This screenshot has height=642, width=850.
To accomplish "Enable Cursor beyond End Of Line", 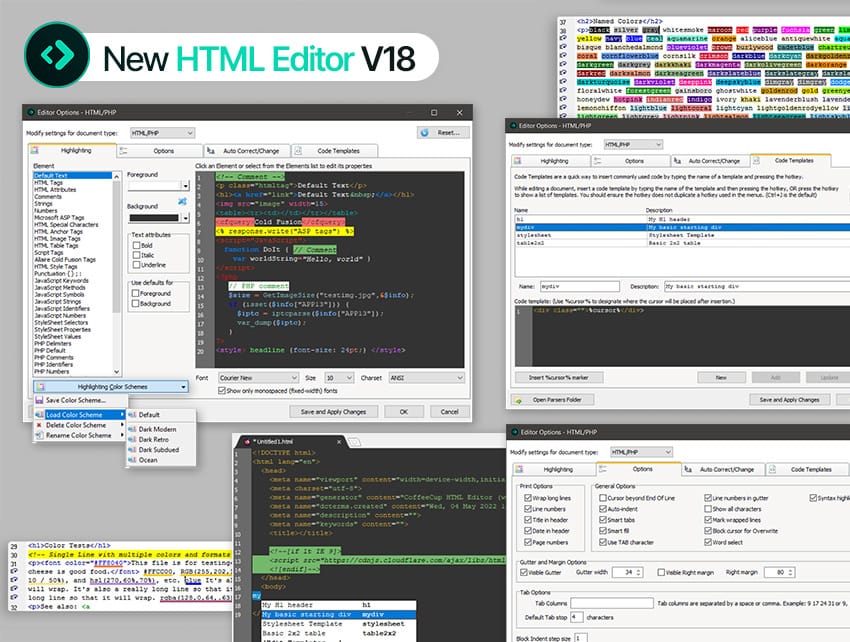I will point(603,498).
